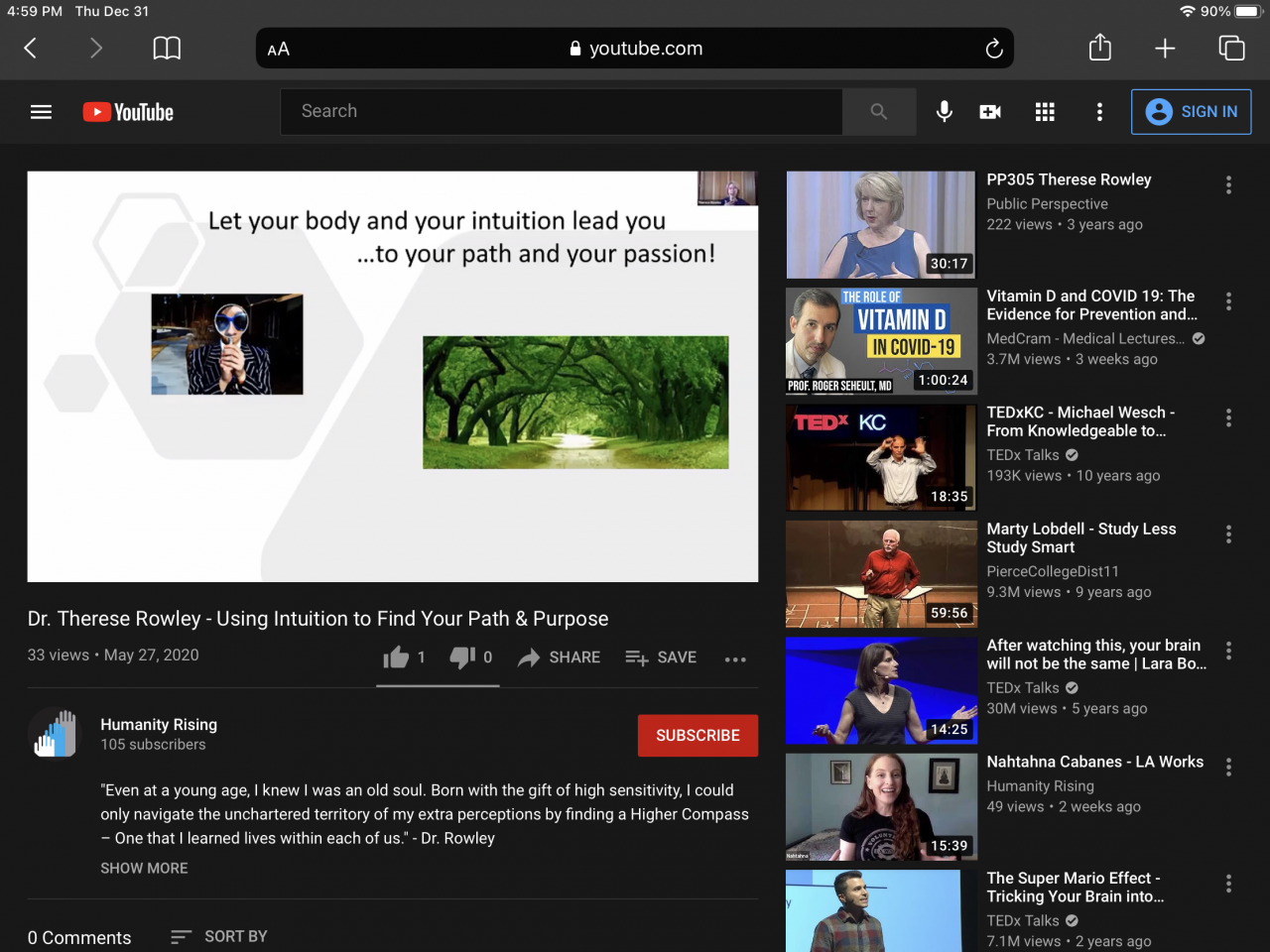Subscribe to Humanity Rising channel
The image size is (1270, 952).
[x=698, y=736]
